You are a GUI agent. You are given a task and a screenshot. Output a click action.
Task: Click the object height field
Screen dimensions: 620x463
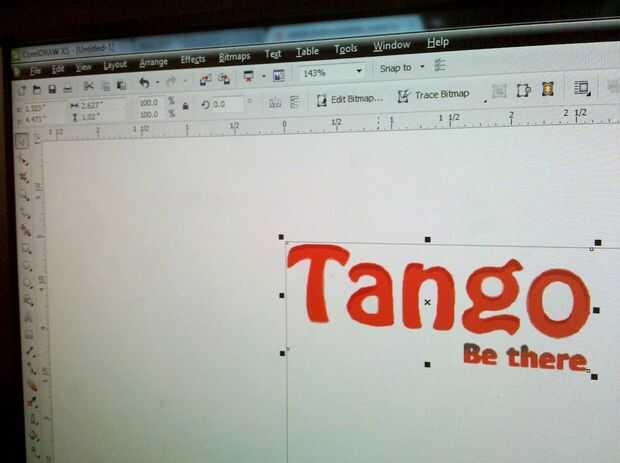point(100,117)
